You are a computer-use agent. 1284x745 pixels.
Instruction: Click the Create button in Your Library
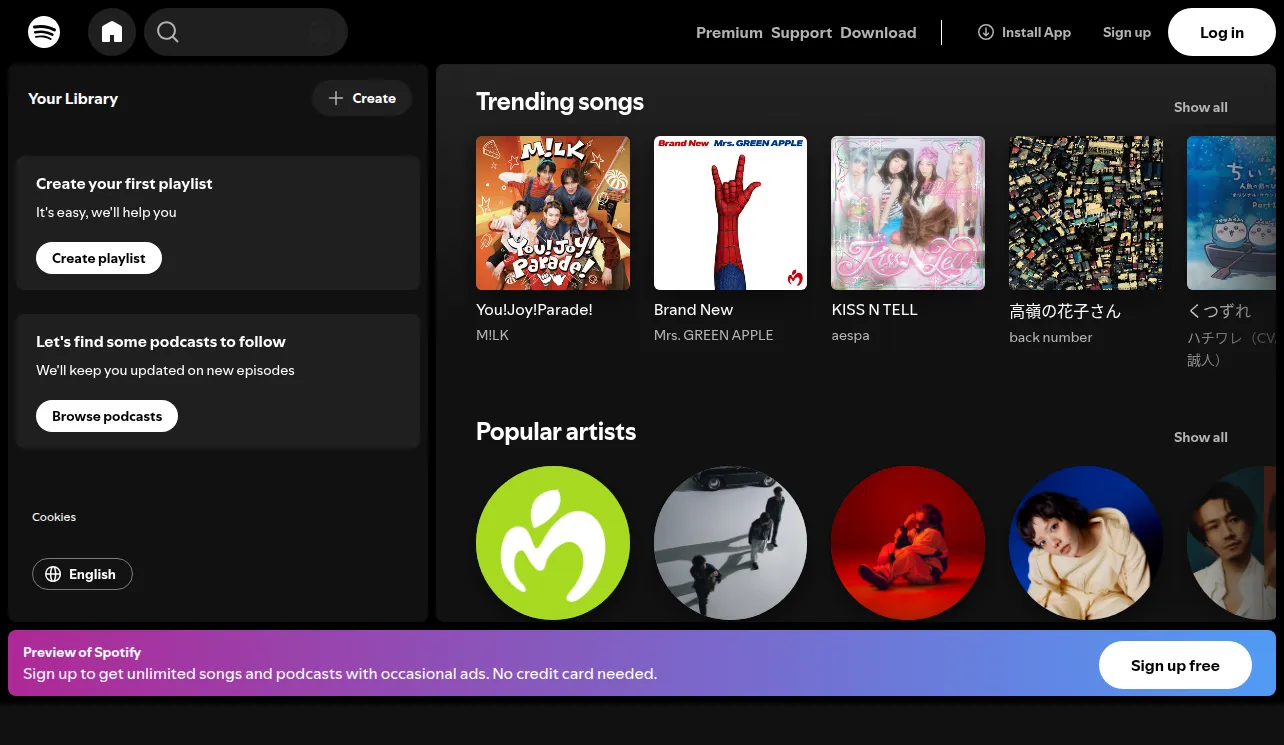(362, 98)
